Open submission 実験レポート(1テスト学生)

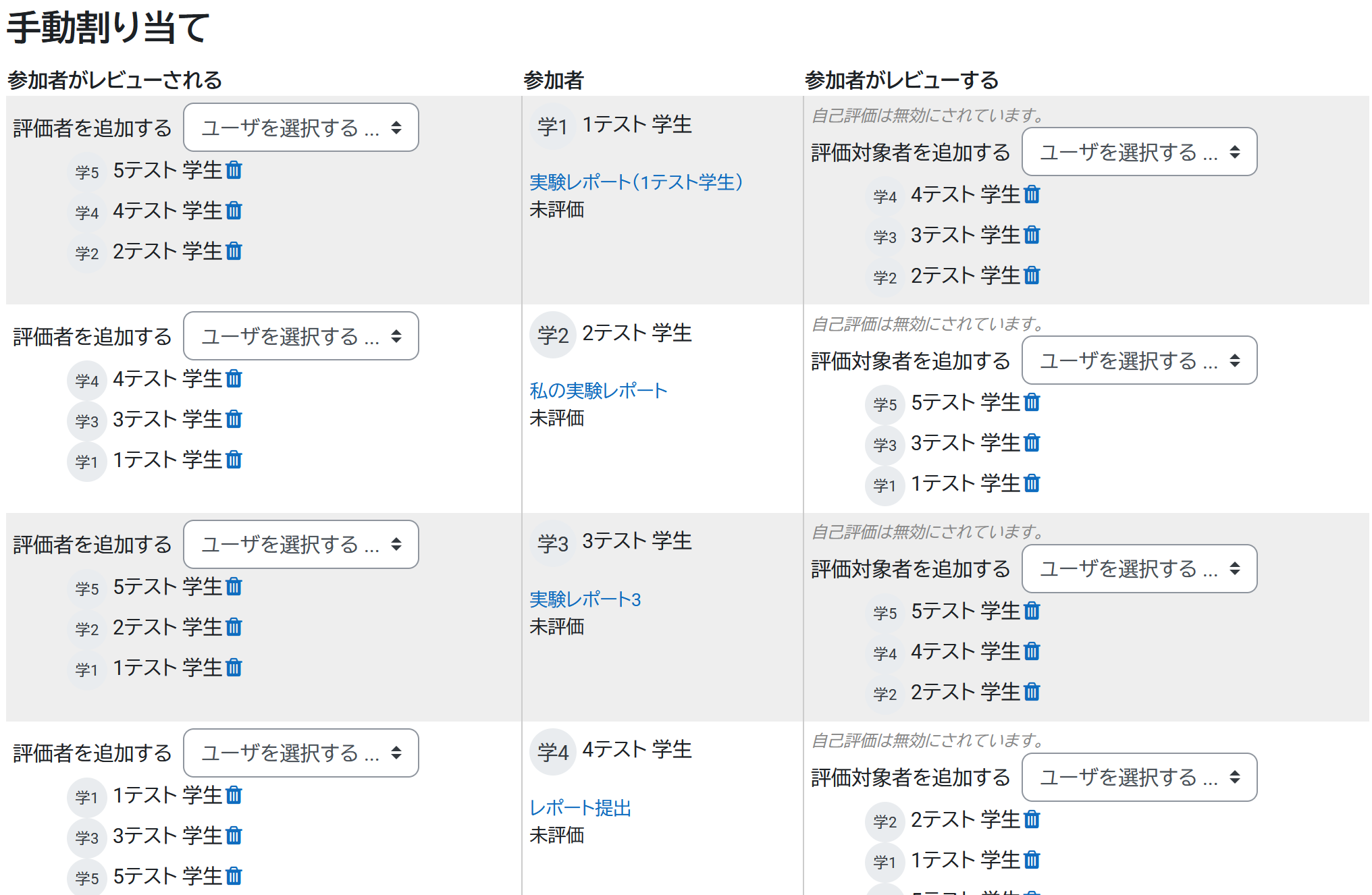[x=636, y=182]
